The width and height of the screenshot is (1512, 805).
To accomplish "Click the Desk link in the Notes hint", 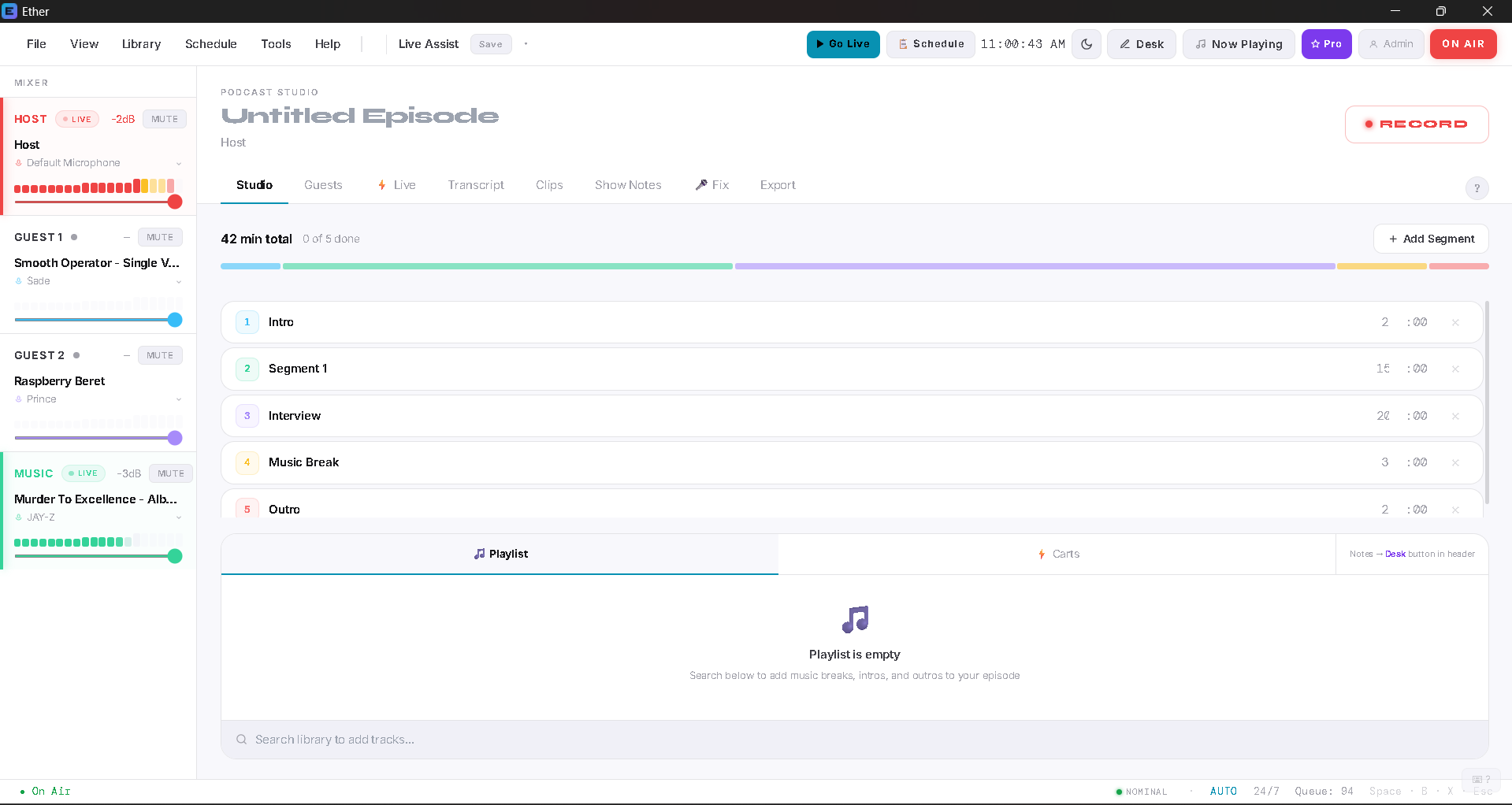I will tap(1395, 555).
